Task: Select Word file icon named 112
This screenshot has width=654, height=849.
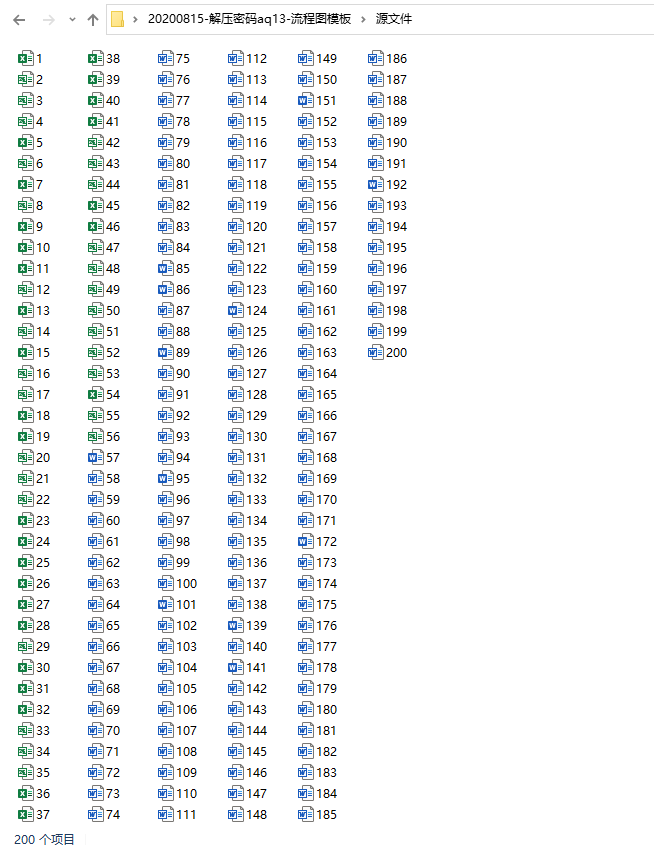Action: point(236,58)
